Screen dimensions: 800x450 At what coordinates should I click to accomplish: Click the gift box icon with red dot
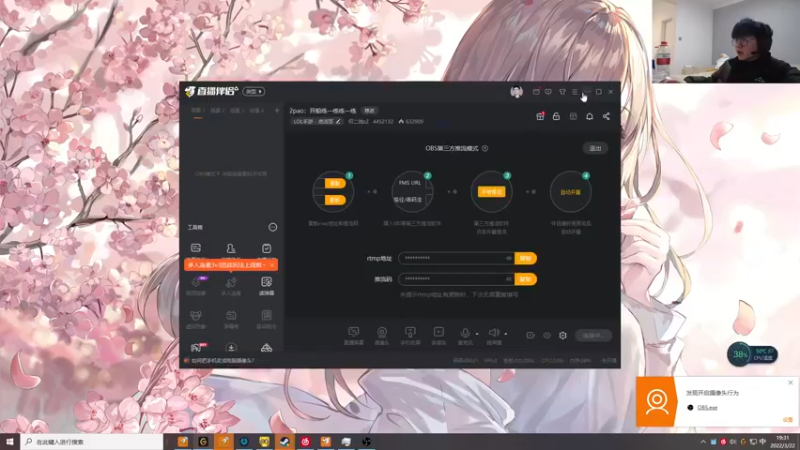[540, 116]
